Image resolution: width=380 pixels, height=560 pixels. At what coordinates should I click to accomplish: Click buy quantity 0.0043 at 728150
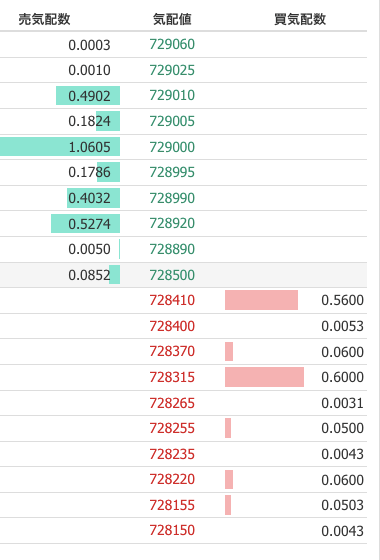pos(342,531)
